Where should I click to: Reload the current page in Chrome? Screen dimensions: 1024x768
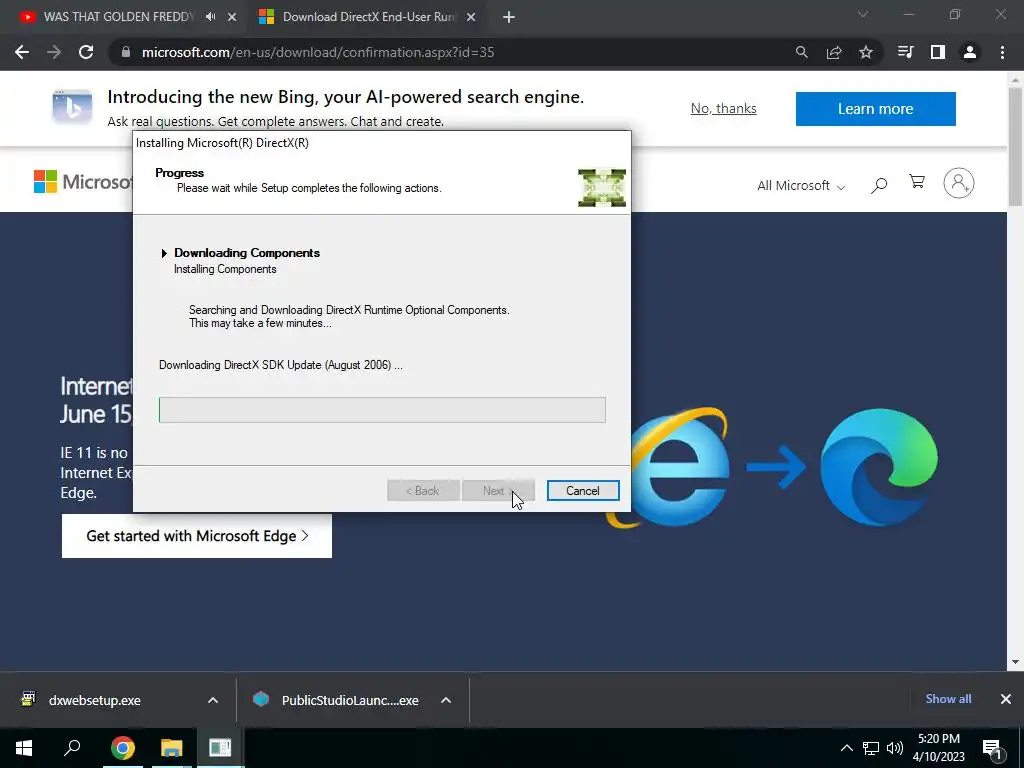[x=86, y=52]
